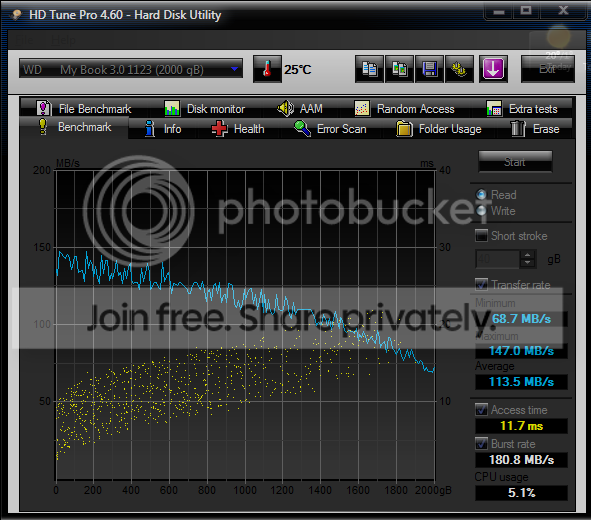Click the Benchmark lightbulb icon
This screenshot has height=520, width=591.
click(x=43, y=127)
